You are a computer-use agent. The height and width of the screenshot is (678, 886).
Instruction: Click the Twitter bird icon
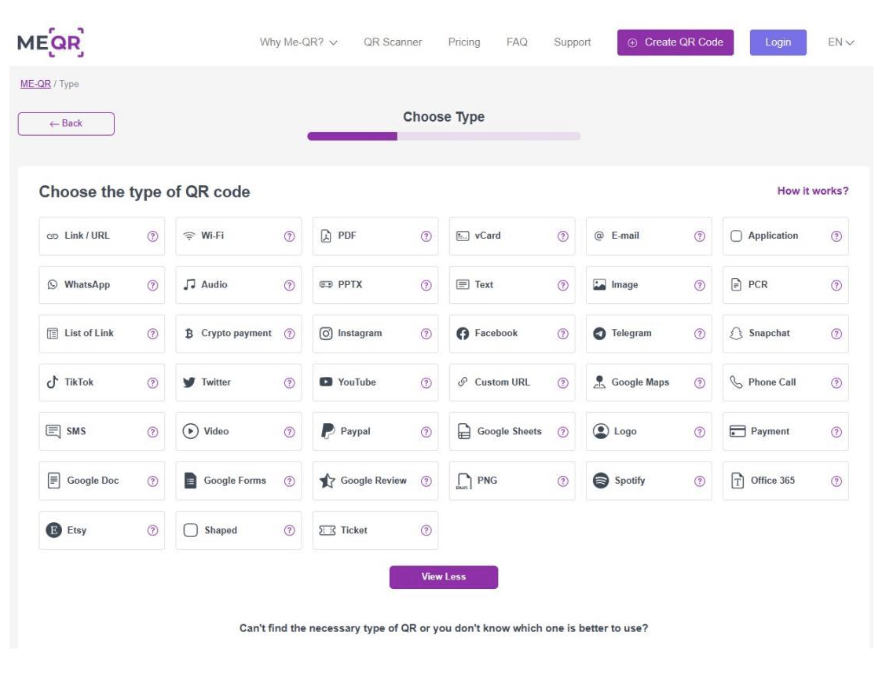point(189,383)
